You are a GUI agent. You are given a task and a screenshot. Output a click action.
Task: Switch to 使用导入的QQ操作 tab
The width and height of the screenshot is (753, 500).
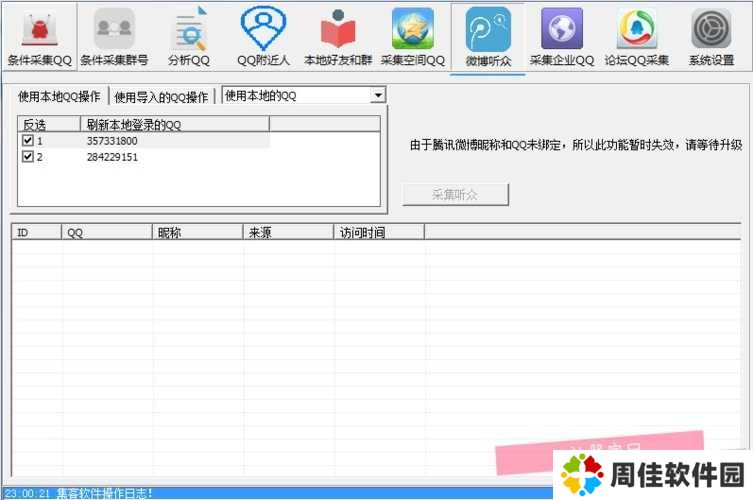pos(161,97)
